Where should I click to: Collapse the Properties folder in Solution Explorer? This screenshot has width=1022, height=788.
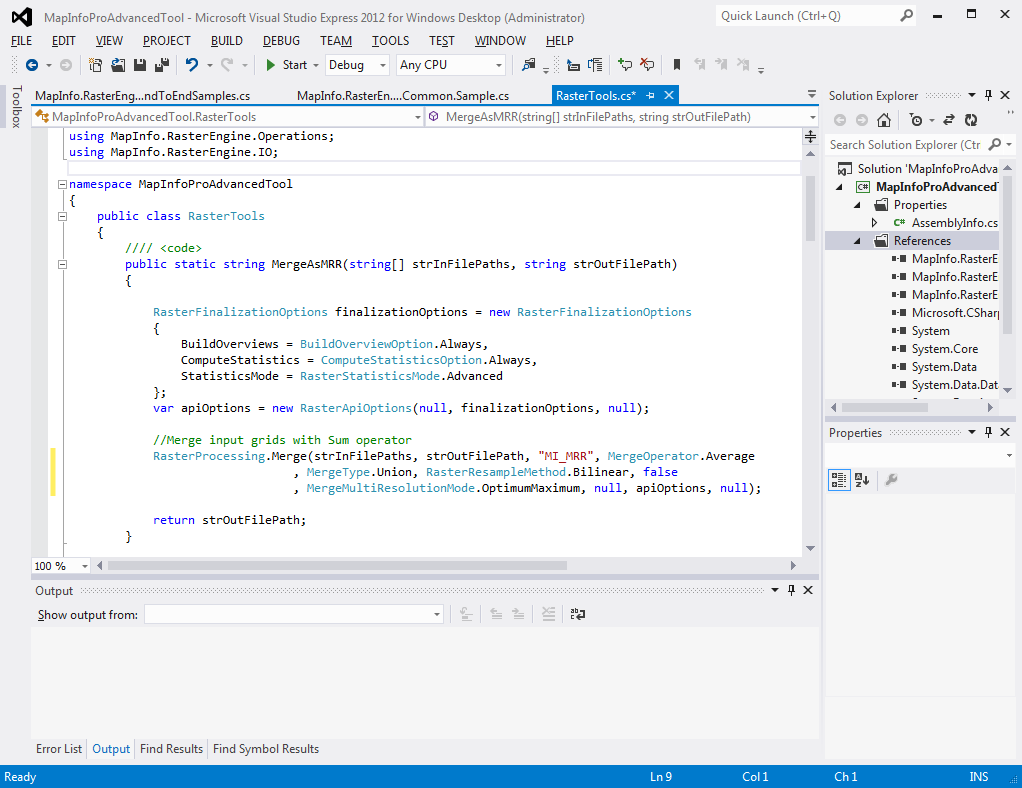(x=858, y=205)
